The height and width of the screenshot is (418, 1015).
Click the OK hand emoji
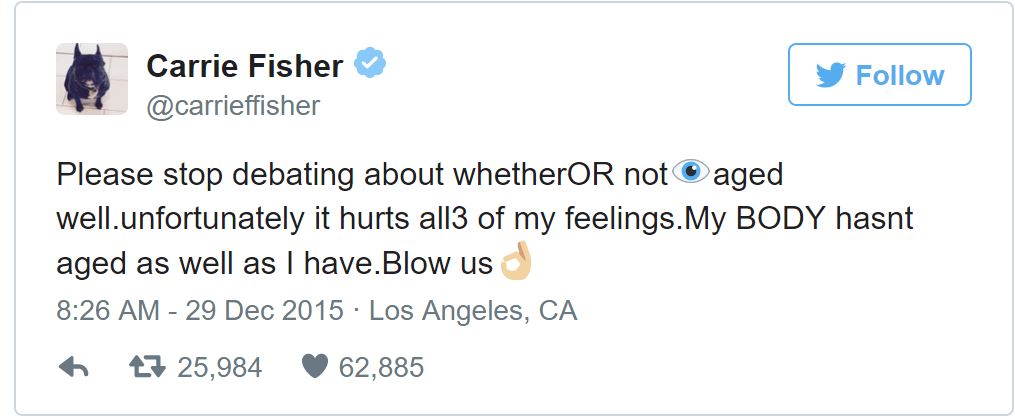[516, 263]
